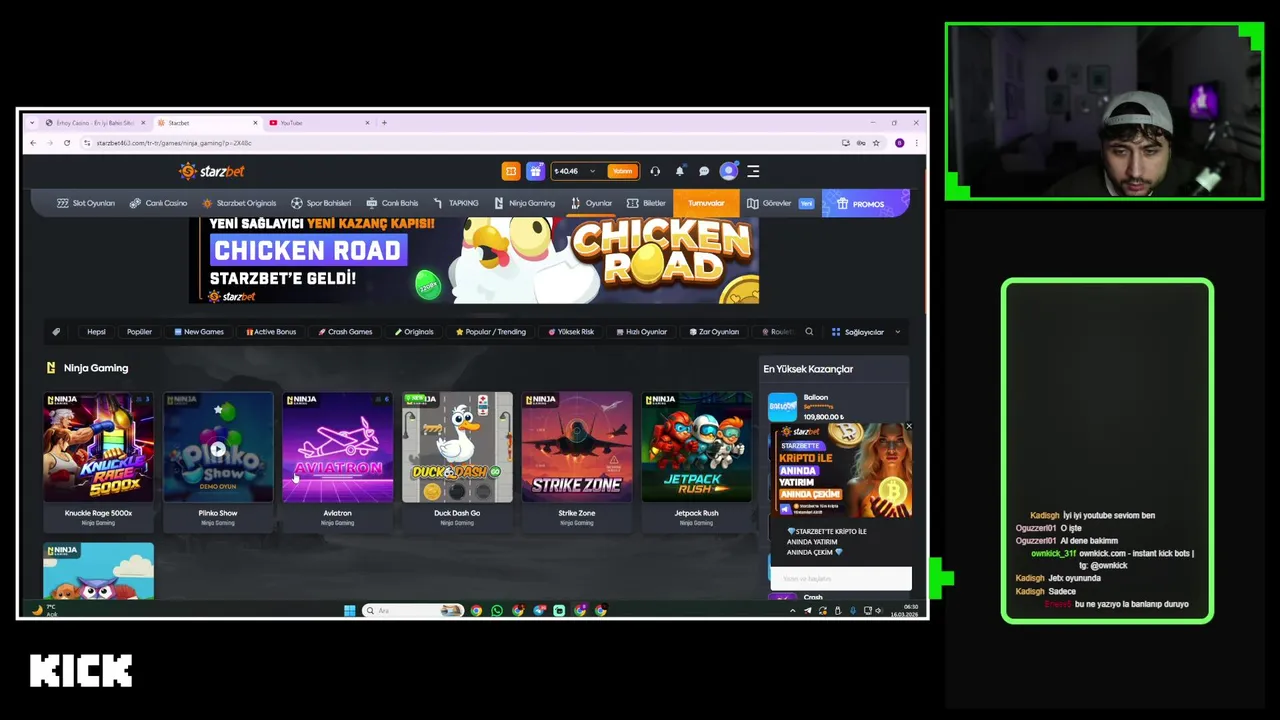Click the Yatırım deposit button
1280x720 pixels.
pos(623,171)
